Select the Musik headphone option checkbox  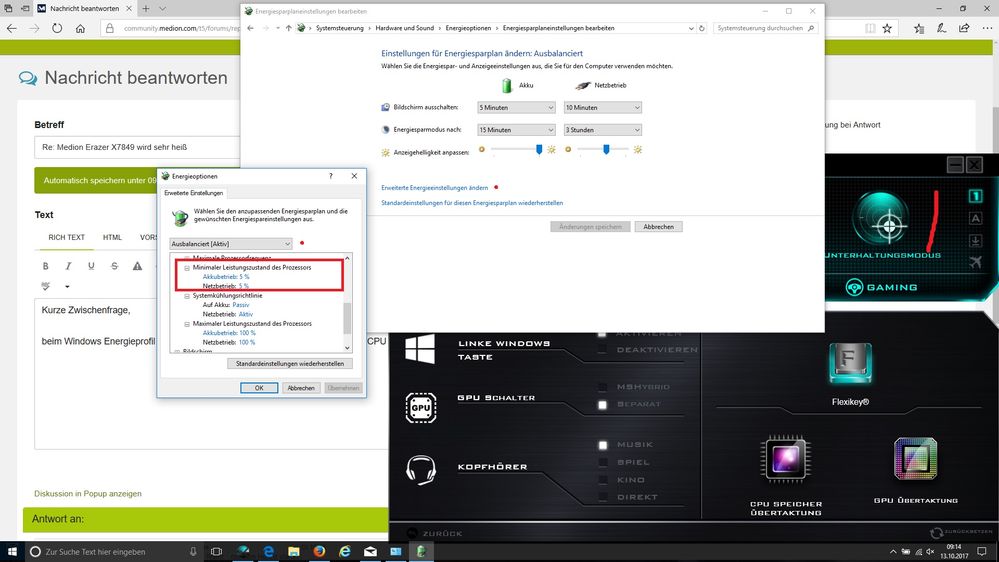(603, 445)
